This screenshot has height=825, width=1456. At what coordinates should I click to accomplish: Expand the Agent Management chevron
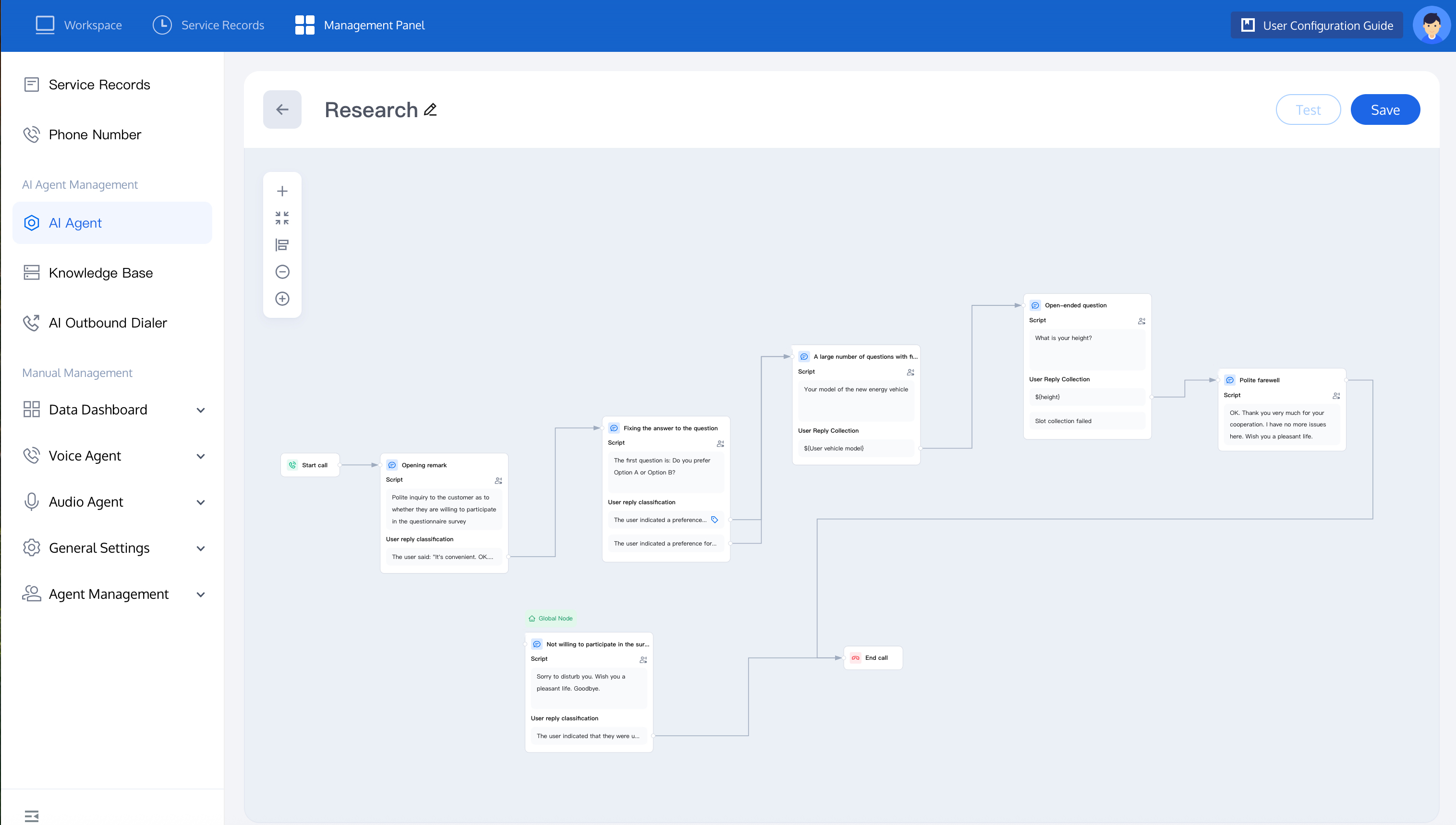coord(201,594)
